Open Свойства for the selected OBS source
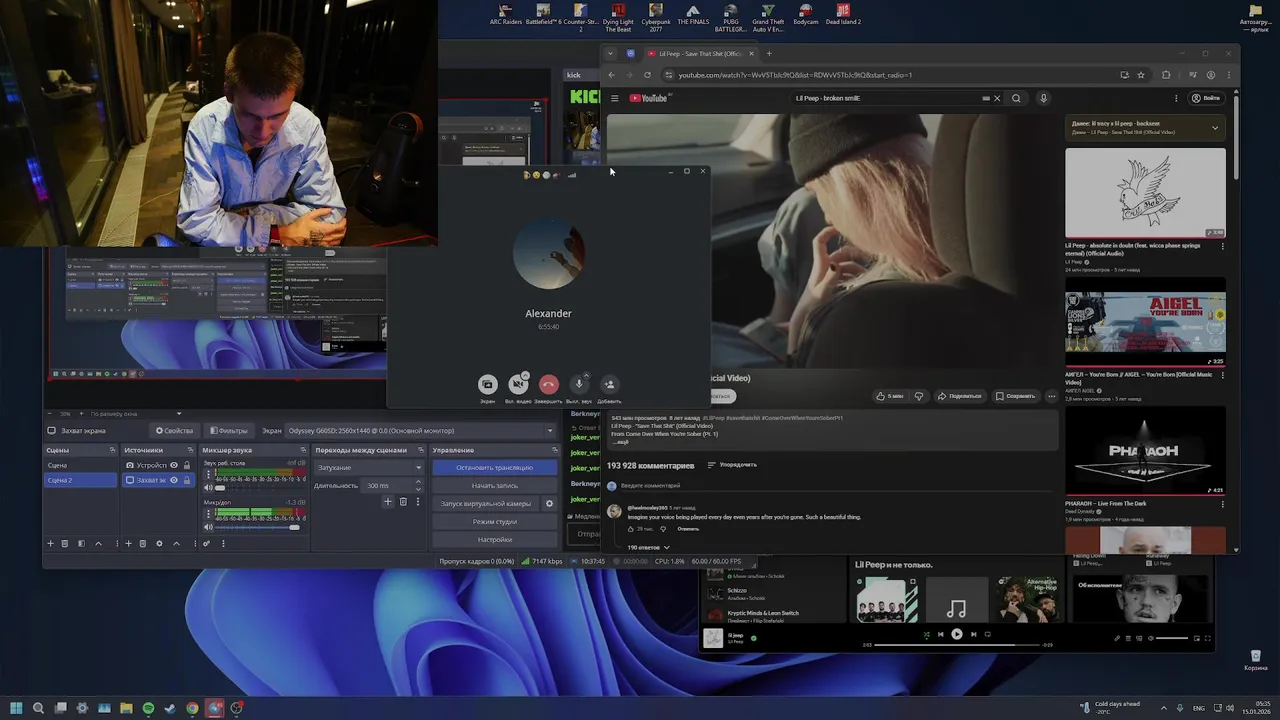This screenshot has height=720, width=1280. coord(174,431)
